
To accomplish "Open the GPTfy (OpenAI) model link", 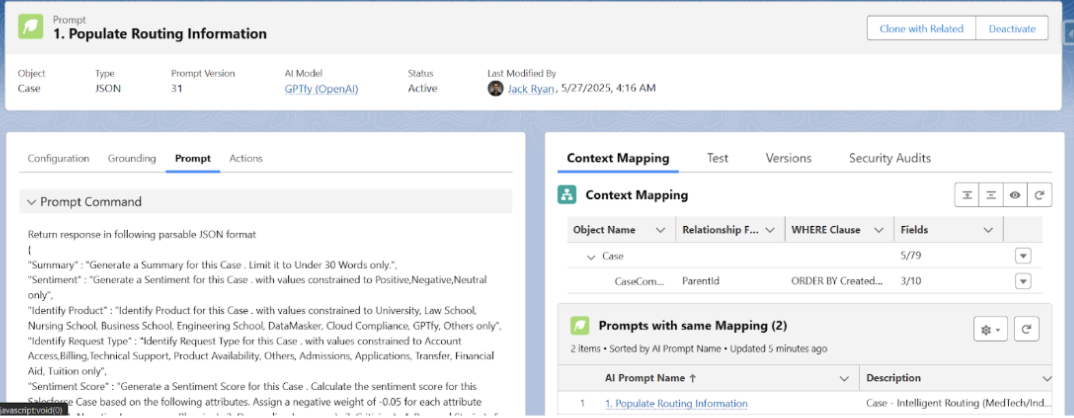I will pyautogui.click(x=321, y=88).
